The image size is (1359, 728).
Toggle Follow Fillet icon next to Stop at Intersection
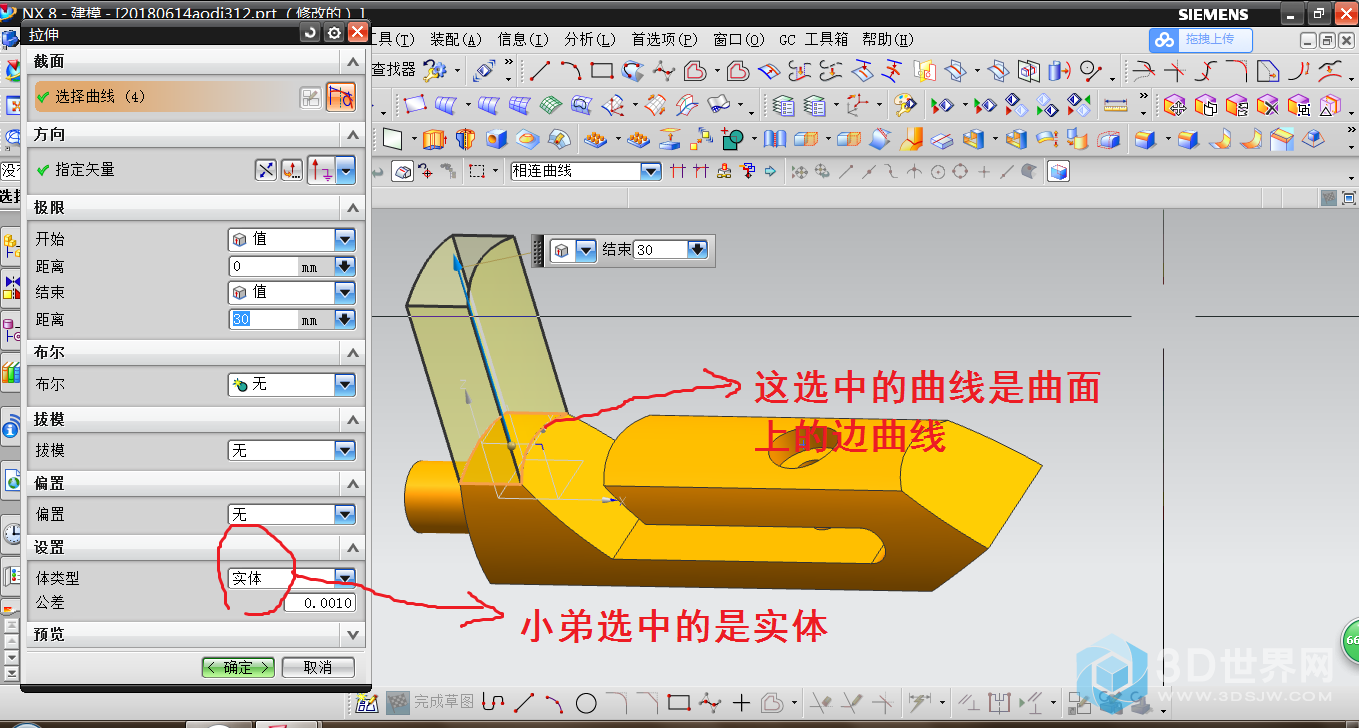(700, 171)
